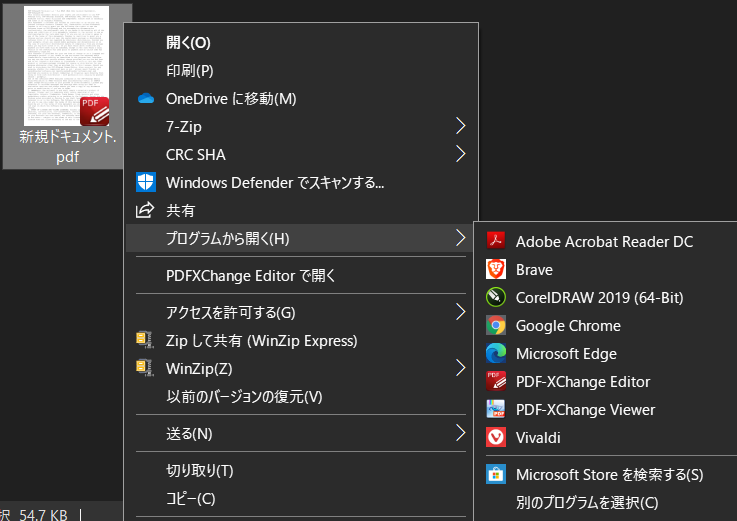Choose 開く(O) from context menu
This screenshot has width=737, height=521.
tap(188, 43)
